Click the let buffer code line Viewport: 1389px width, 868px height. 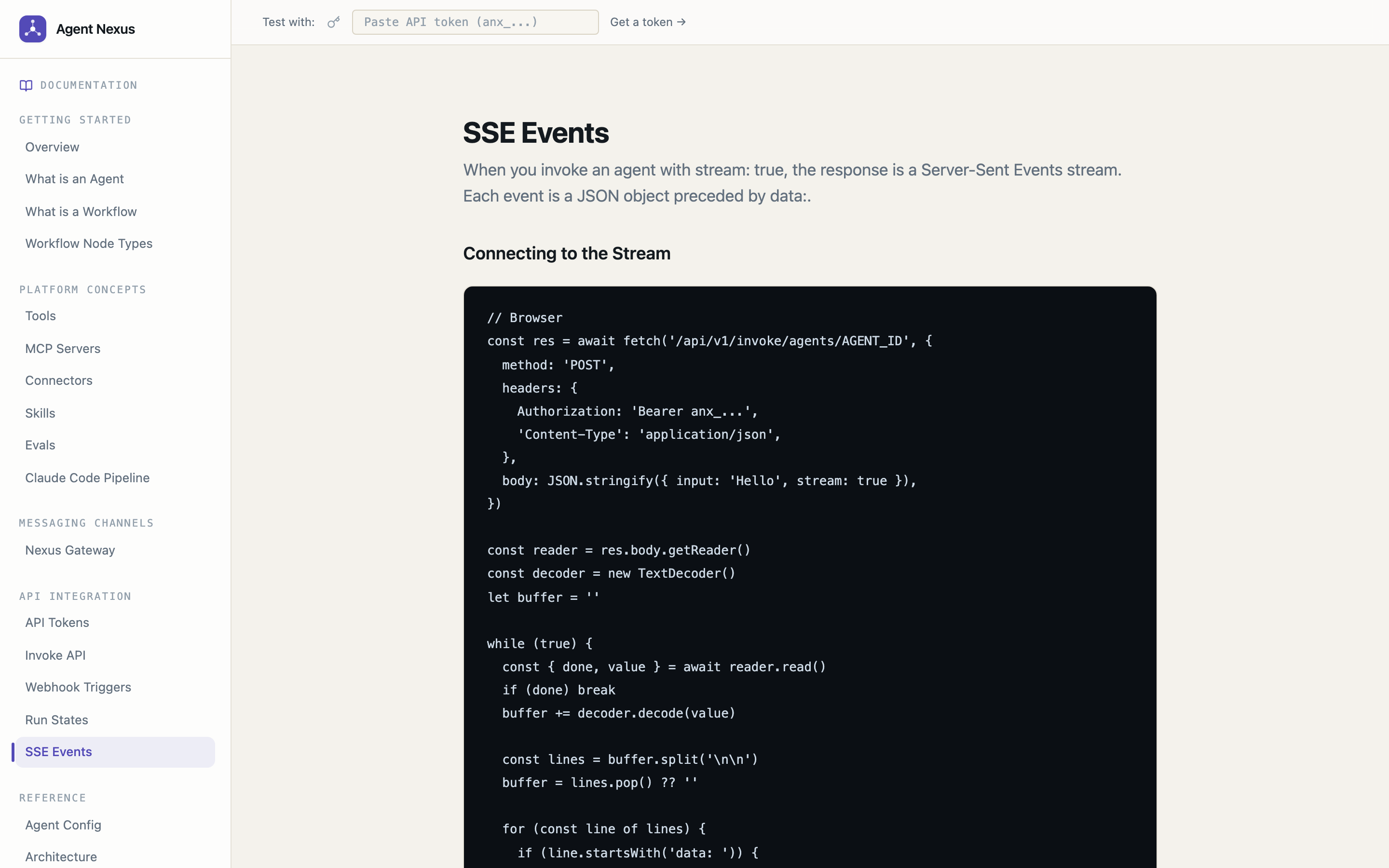(x=543, y=597)
